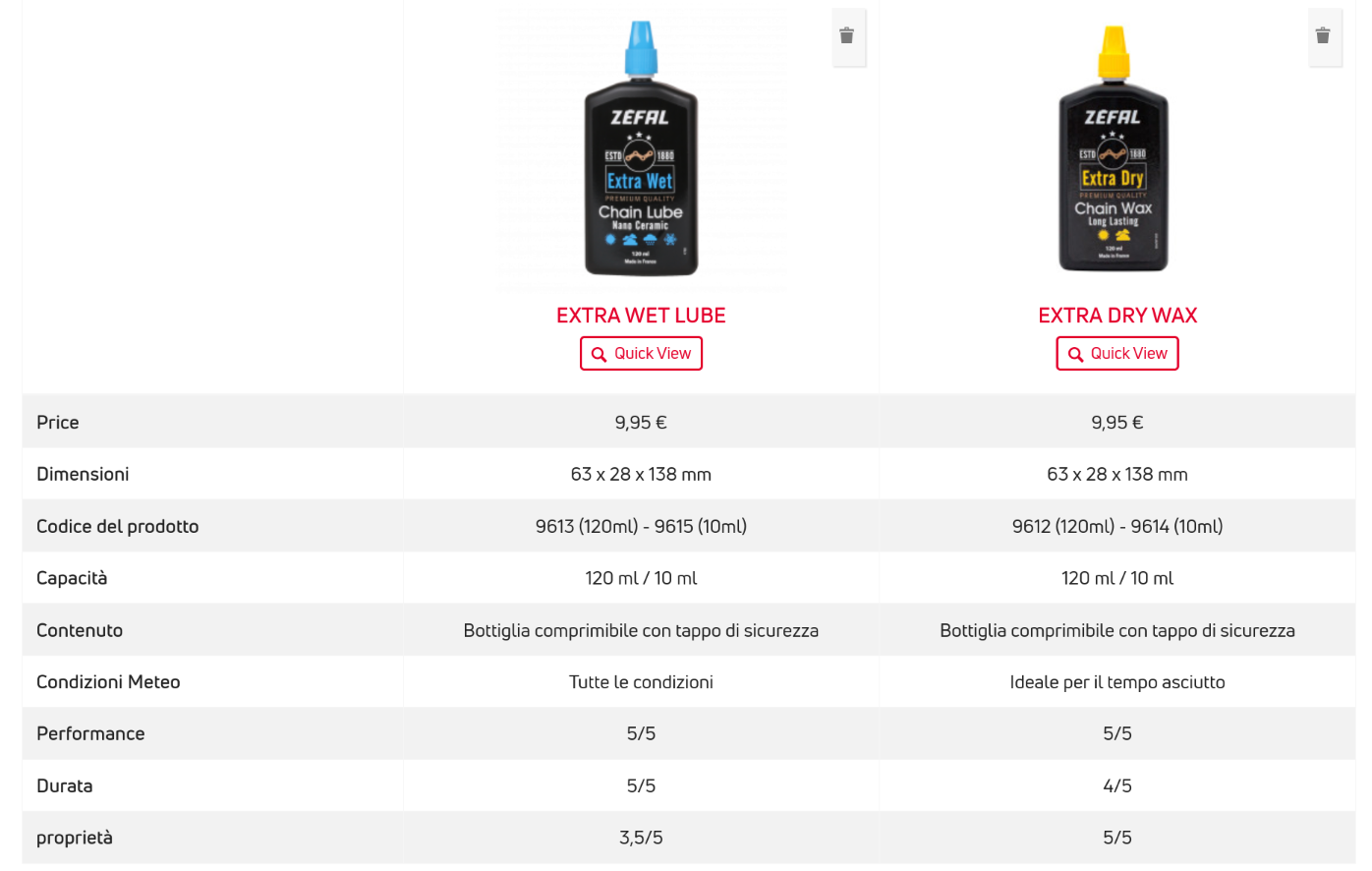
Task: Click magnifier icon in Extra Wet Lube Quick View
Action: (x=599, y=355)
